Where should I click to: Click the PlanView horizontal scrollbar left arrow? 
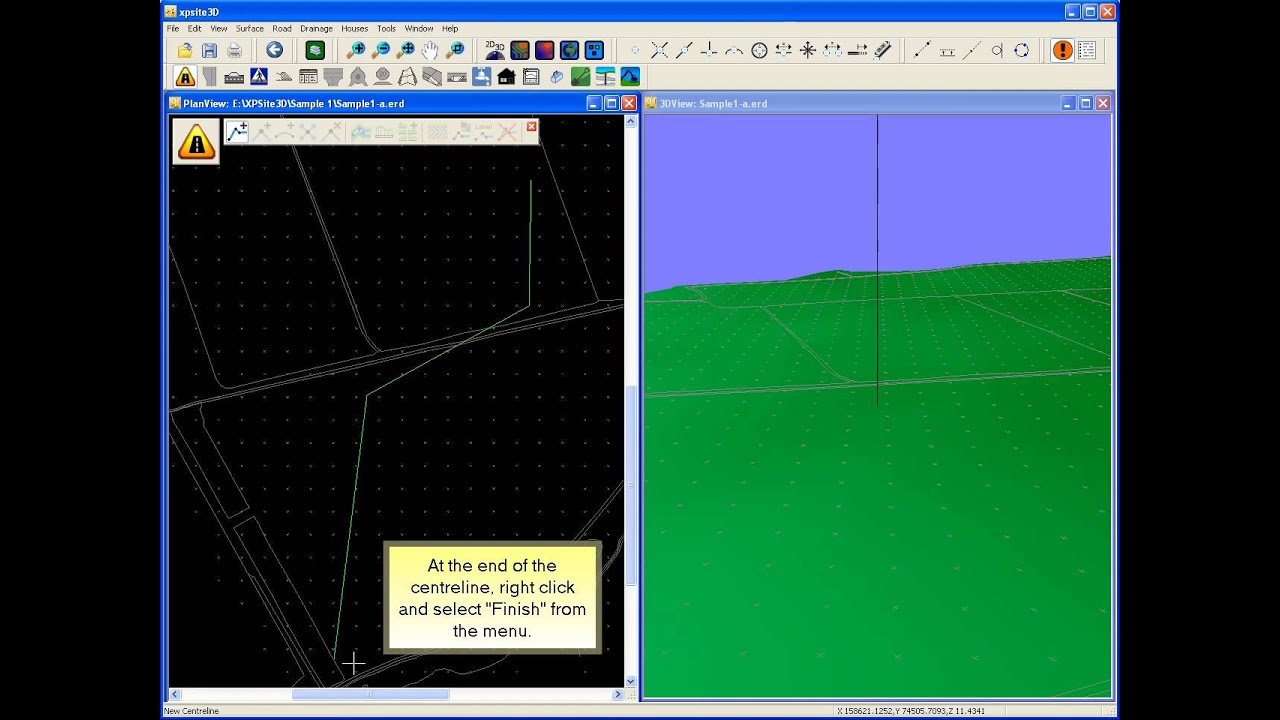[x=175, y=694]
